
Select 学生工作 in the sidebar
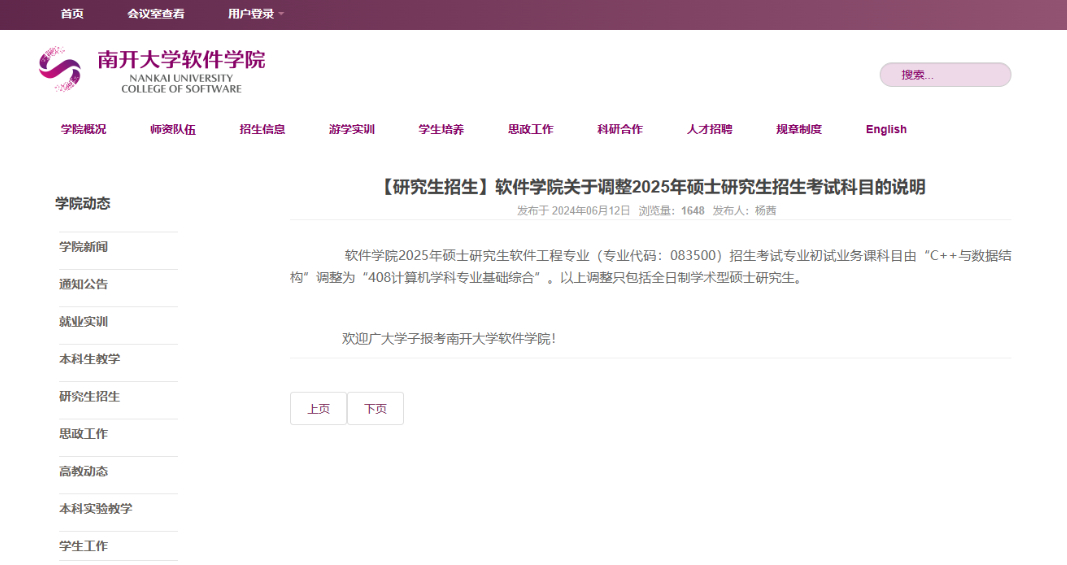[84, 546]
